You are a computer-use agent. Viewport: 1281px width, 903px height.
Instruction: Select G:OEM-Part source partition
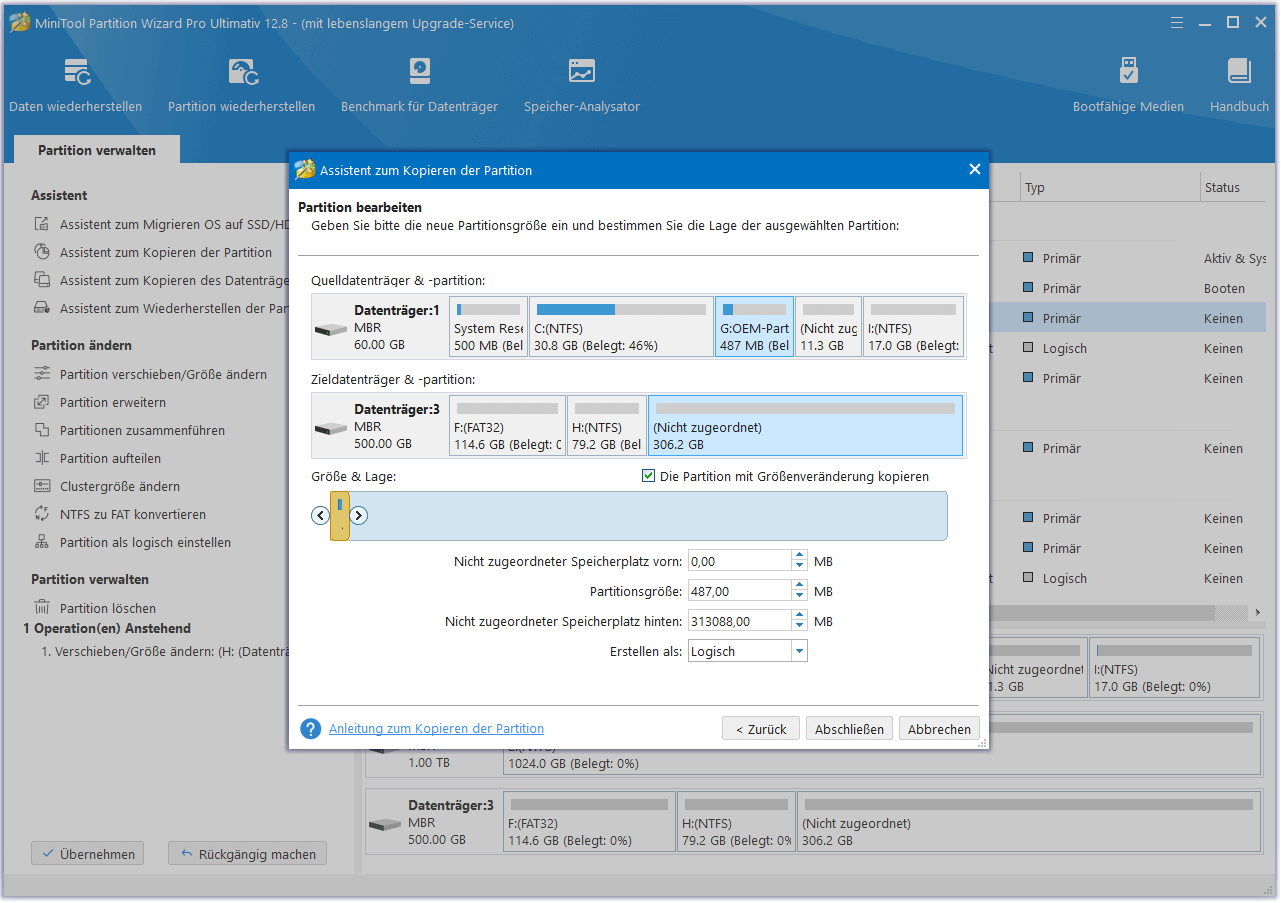click(755, 327)
